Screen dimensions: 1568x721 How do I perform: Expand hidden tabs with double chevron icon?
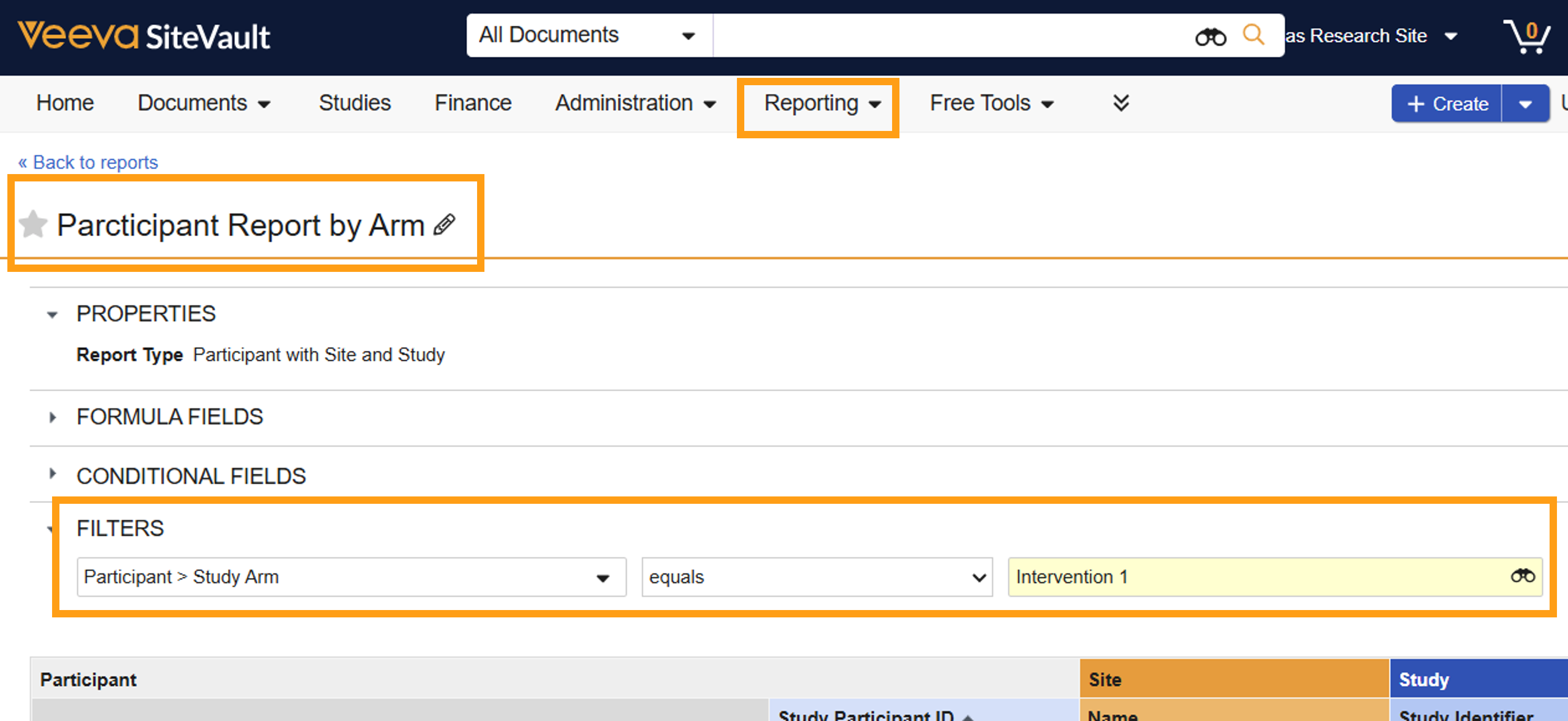tap(1120, 103)
